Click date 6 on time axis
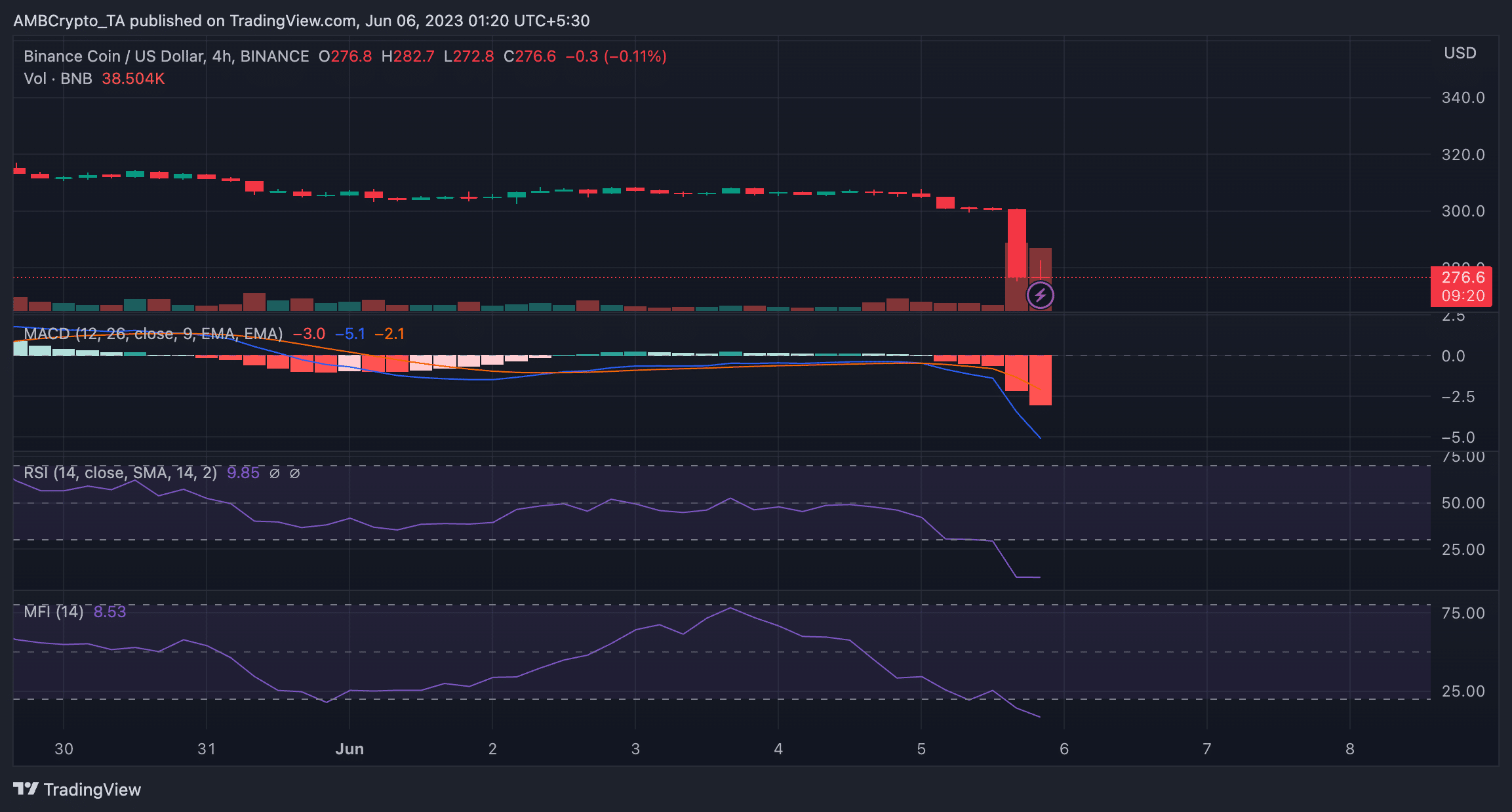Viewport: 1512px width, 812px height. (x=1064, y=749)
